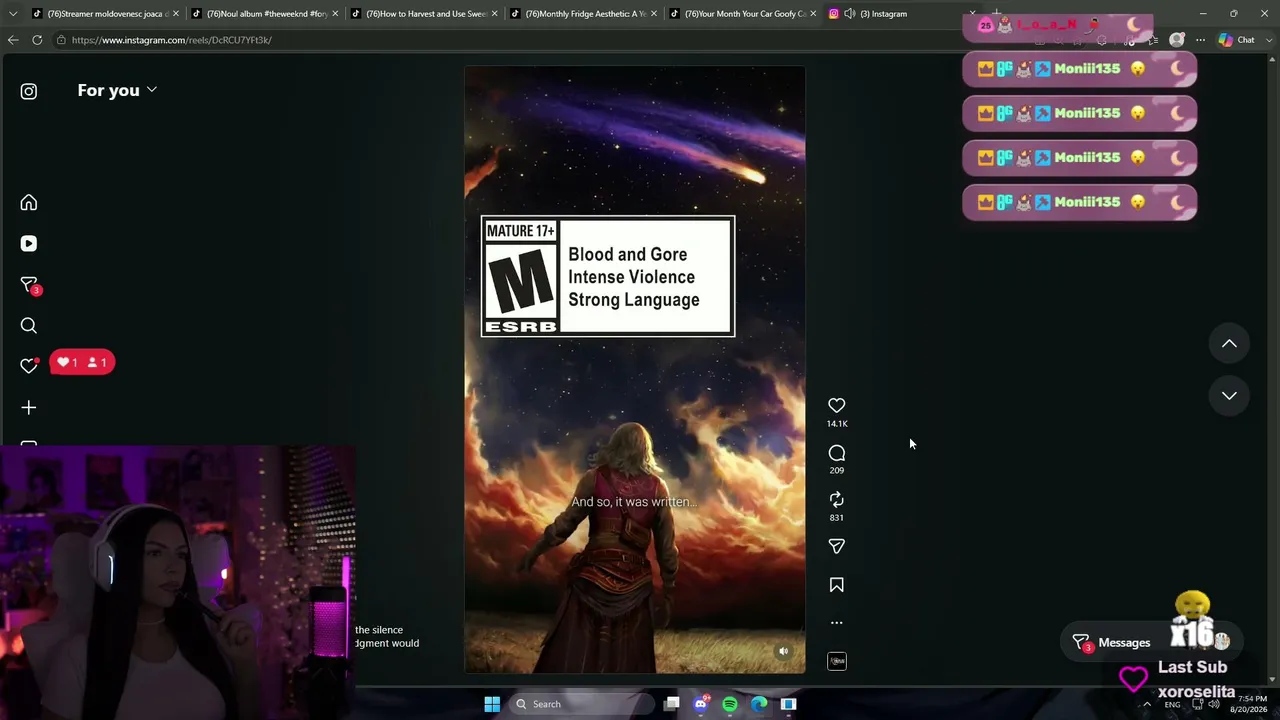Go back in the browser
The image size is (1280, 720).
tap(13, 40)
